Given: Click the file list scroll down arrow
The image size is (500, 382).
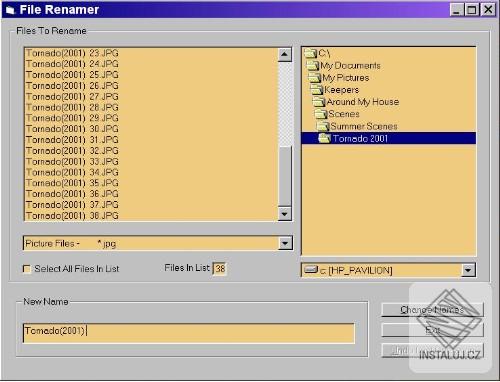Looking at the screenshot, I should (x=285, y=214).
